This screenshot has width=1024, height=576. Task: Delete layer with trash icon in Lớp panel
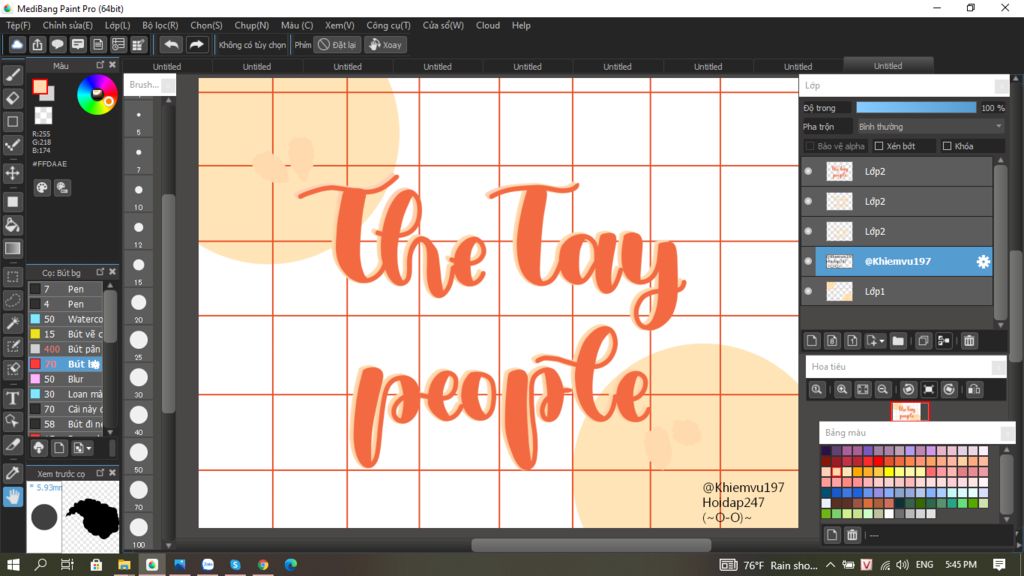(969, 340)
